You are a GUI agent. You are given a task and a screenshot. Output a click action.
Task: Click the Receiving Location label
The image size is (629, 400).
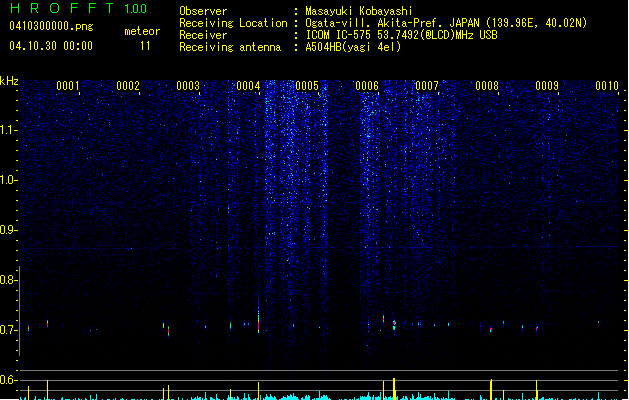tap(233, 23)
